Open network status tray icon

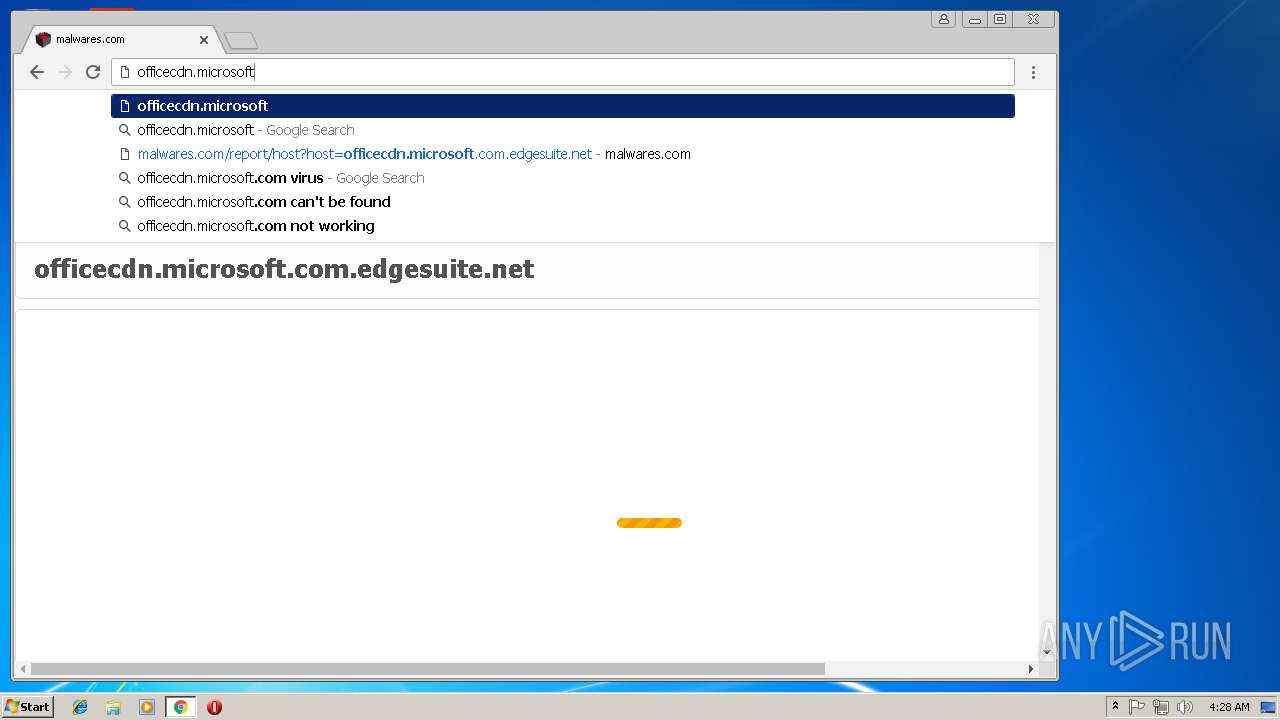(x=1161, y=707)
